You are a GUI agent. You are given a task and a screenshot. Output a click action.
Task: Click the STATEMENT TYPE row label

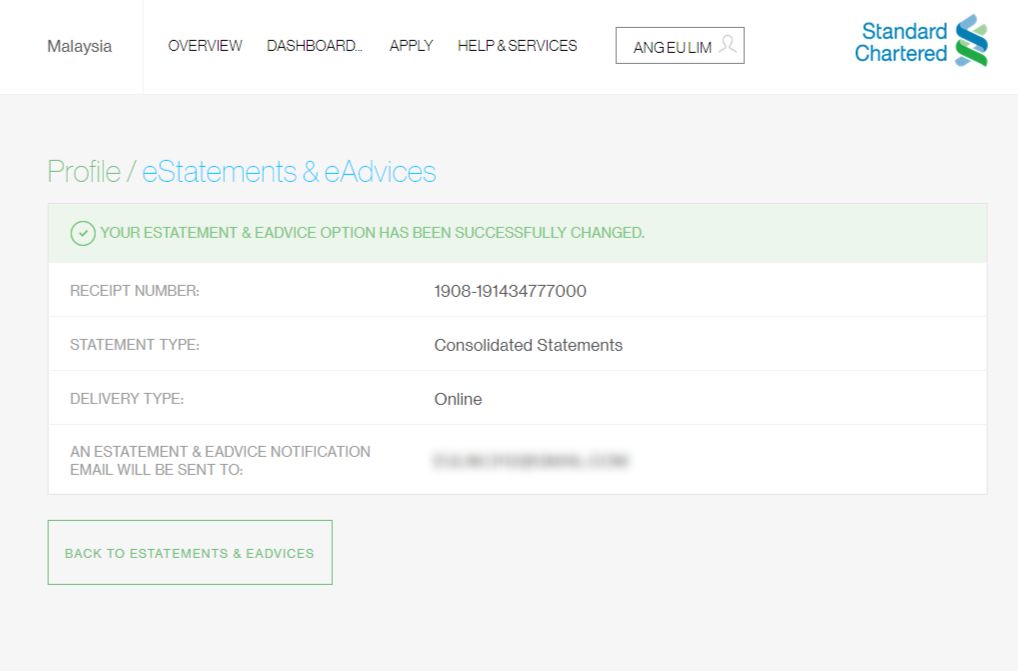pyautogui.click(x=134, y=345)
